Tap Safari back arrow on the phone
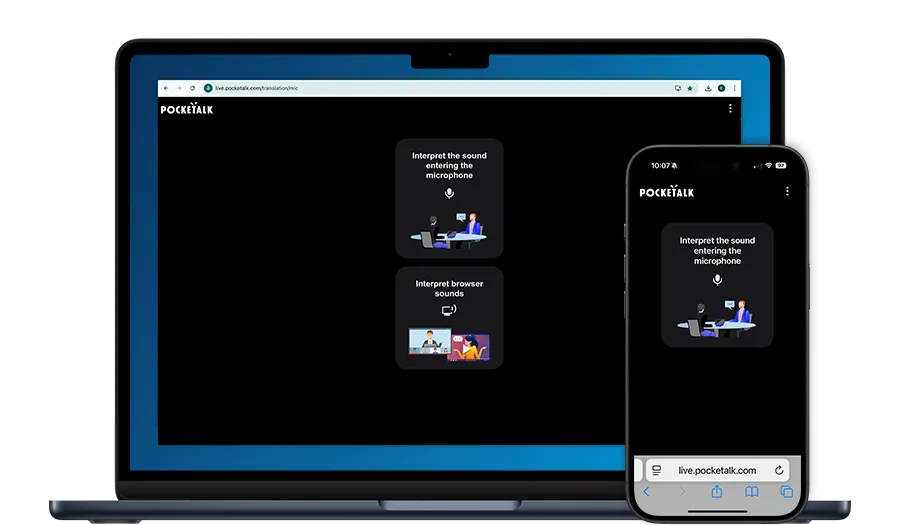The height and width of the screenshot is (525, 900). pyautogui.click(x=647, y=492)
